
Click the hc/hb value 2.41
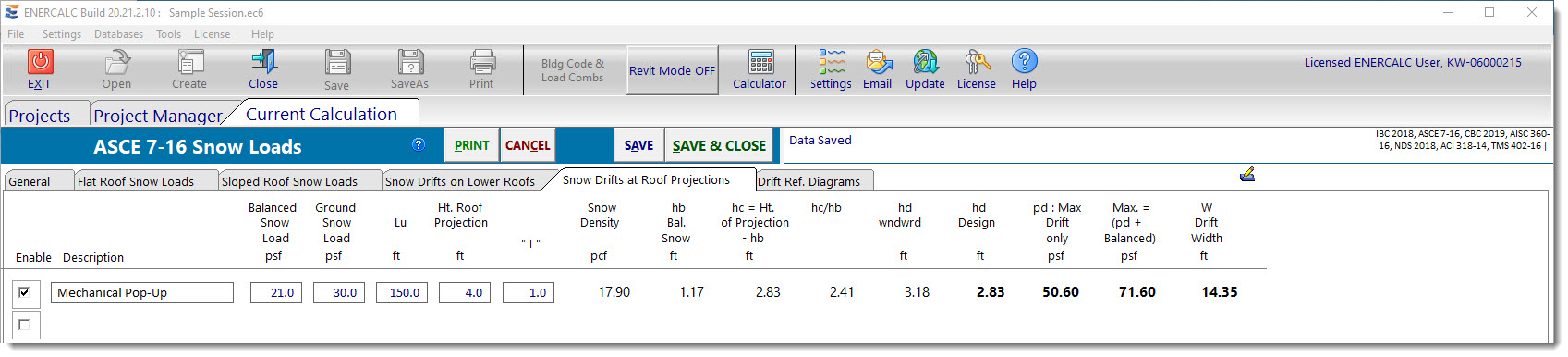tap(842, 292)
